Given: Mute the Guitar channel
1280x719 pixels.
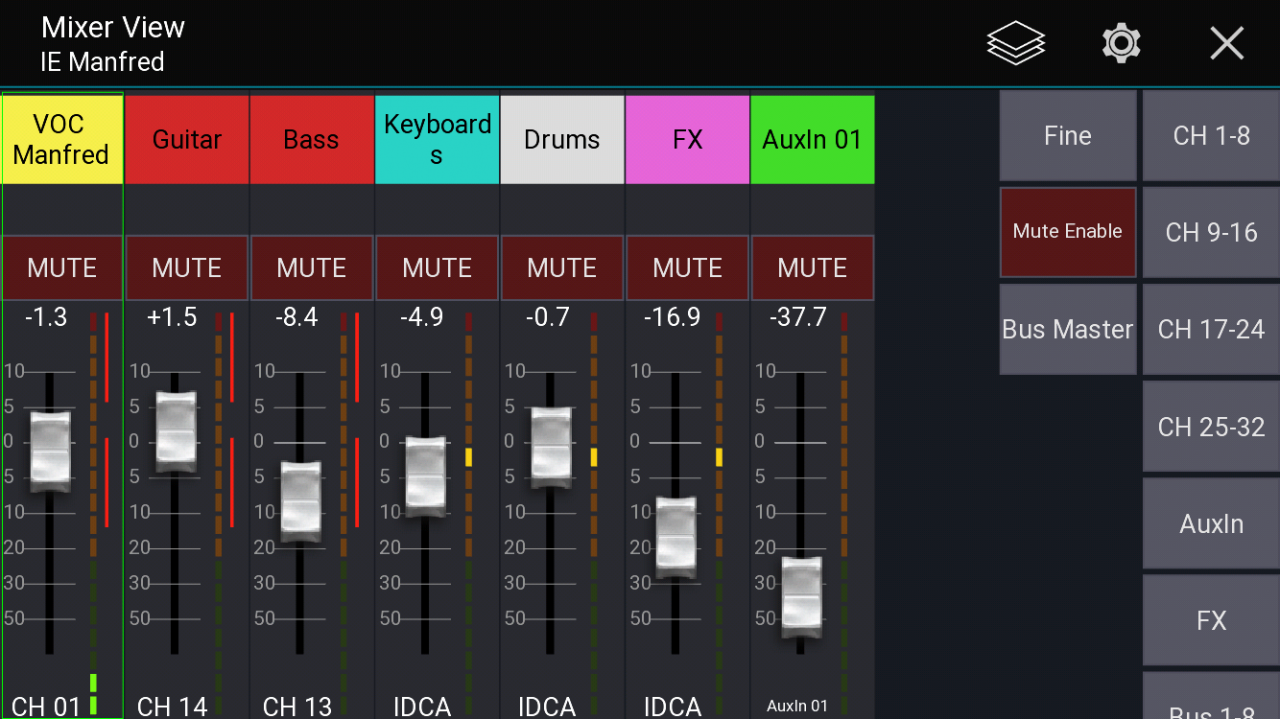Looking at the screenshot, I should (x=187, y=268).
